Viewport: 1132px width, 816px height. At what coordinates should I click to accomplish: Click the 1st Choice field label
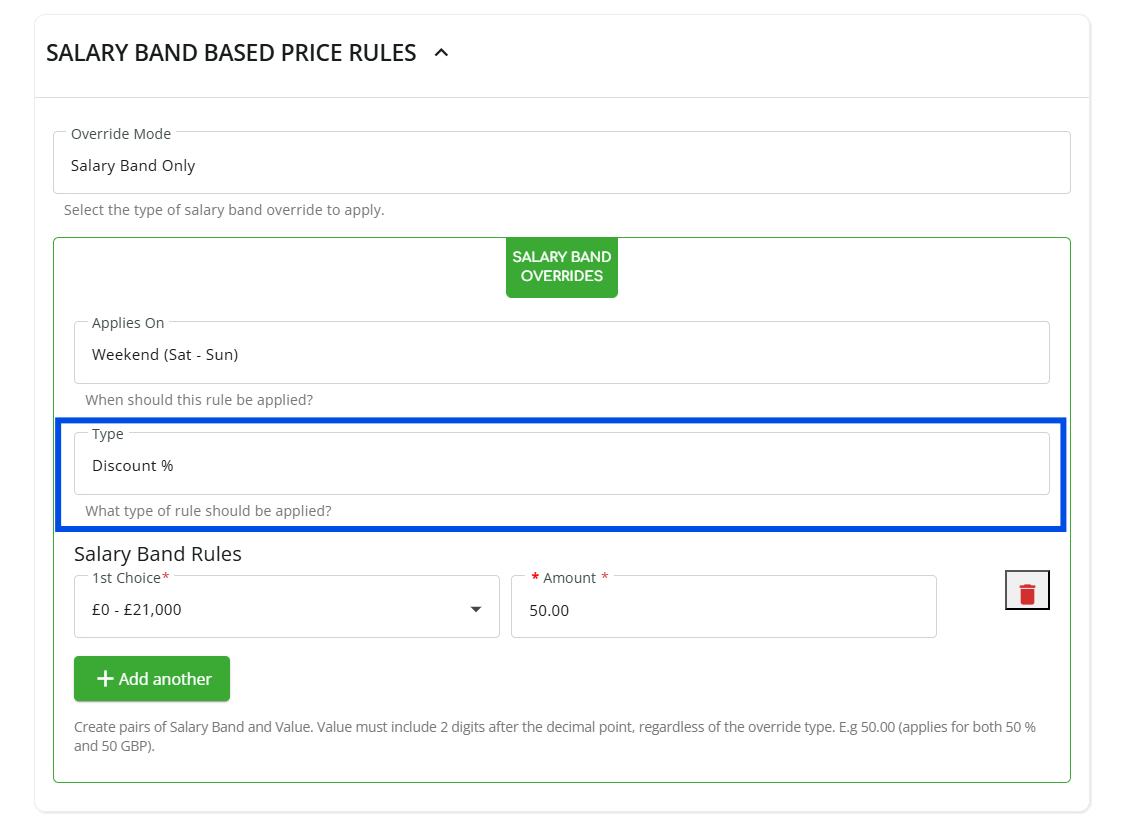click(x=127, y=578)
